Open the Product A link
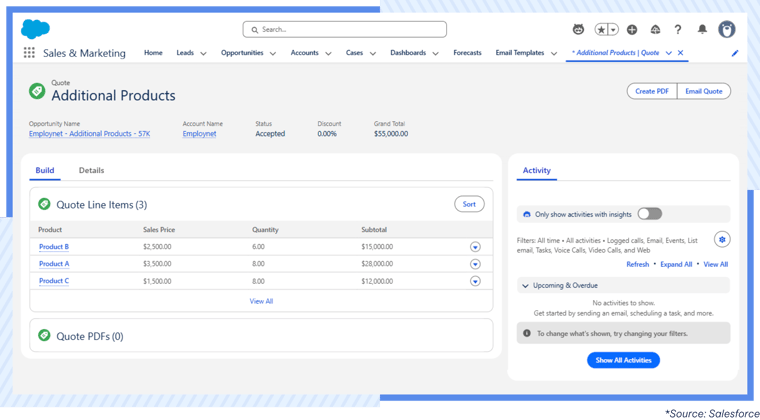760x420 pixels. pyautogui.click(x=54, y=264)
